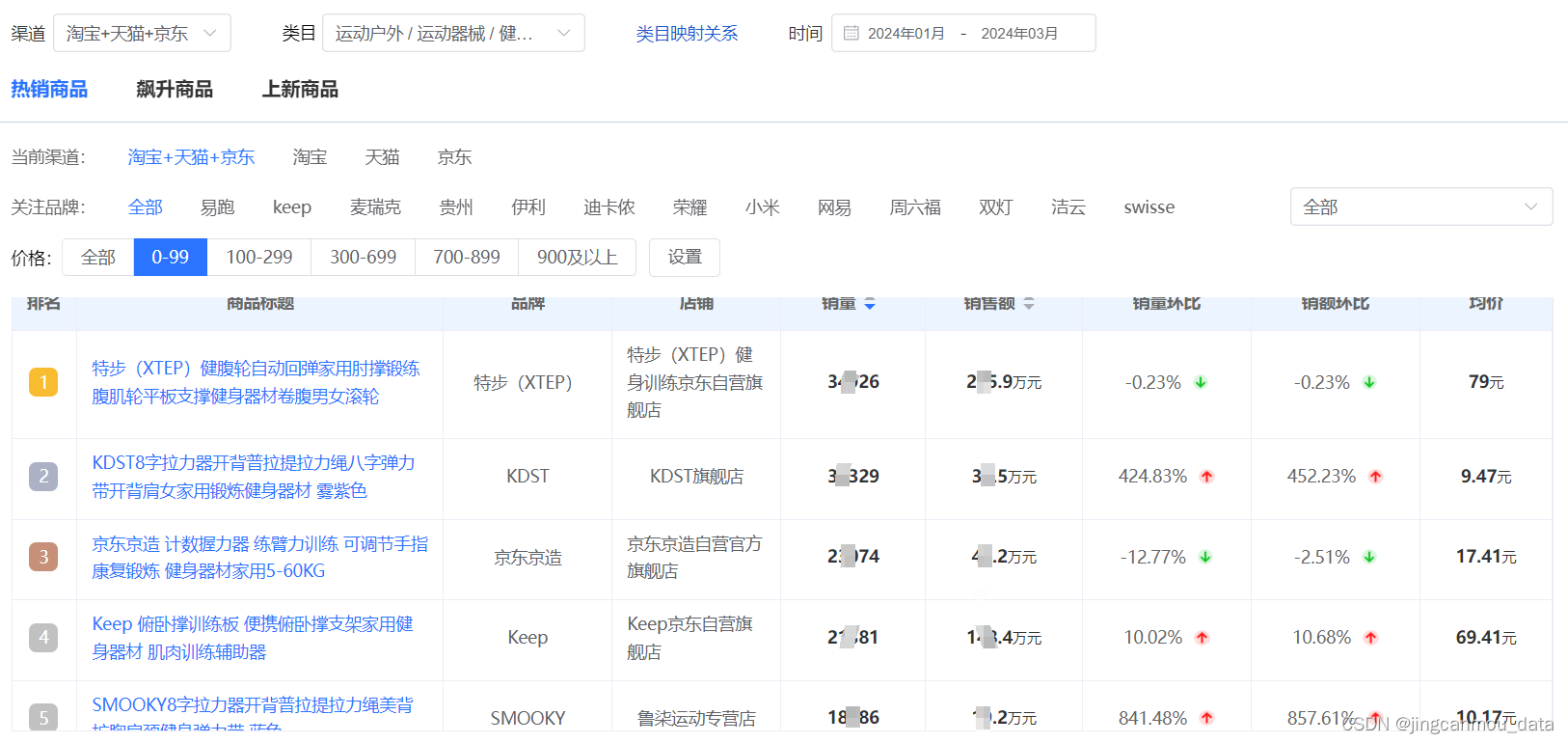Open the 特步（XTEP）健腹轮 product link

tap(256, 382)
